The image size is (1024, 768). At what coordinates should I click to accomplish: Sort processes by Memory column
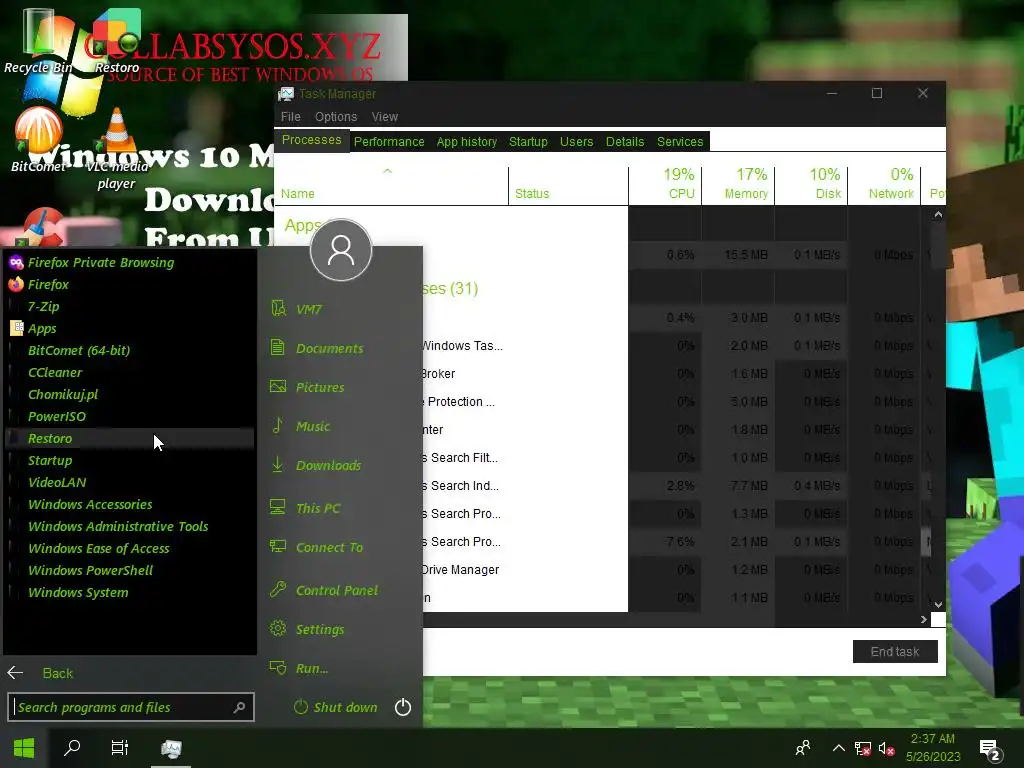739,185
